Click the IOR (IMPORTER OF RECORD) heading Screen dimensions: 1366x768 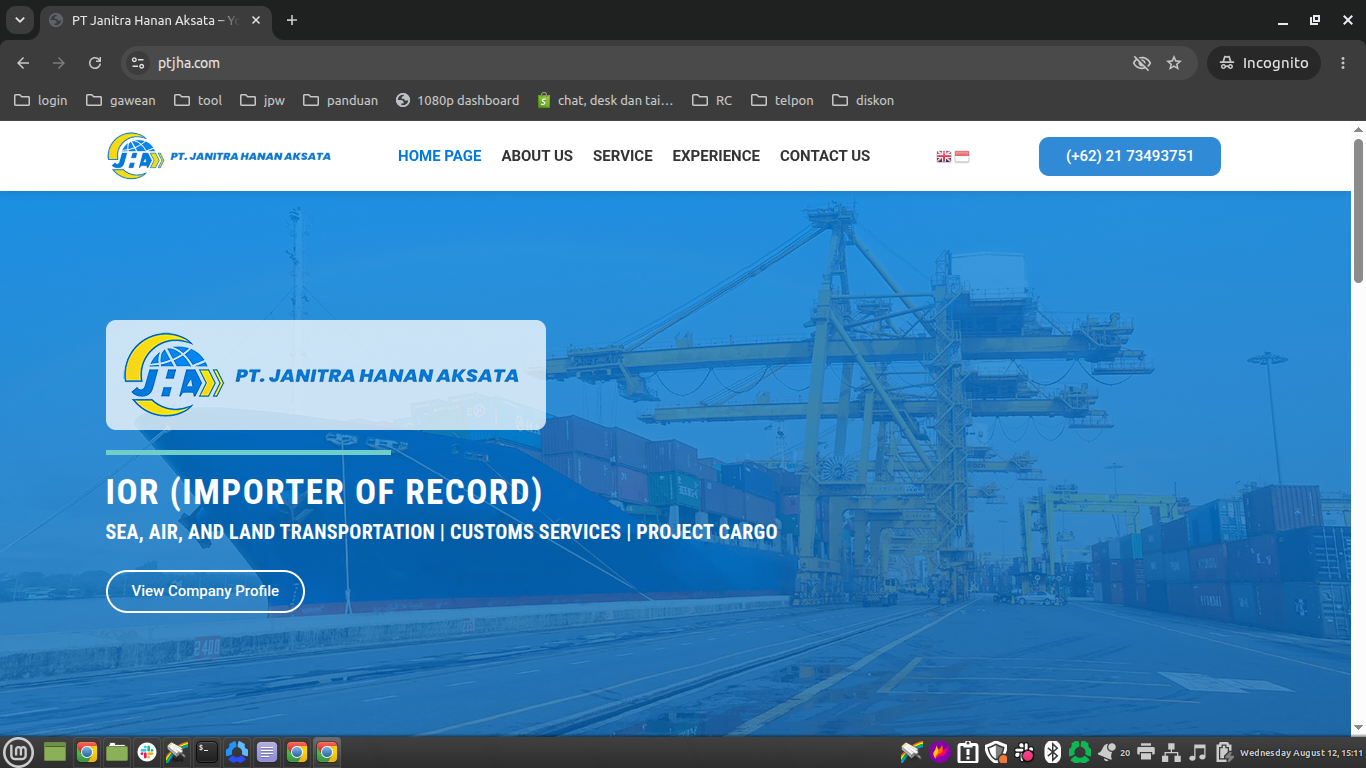click(x=325, y=492)
